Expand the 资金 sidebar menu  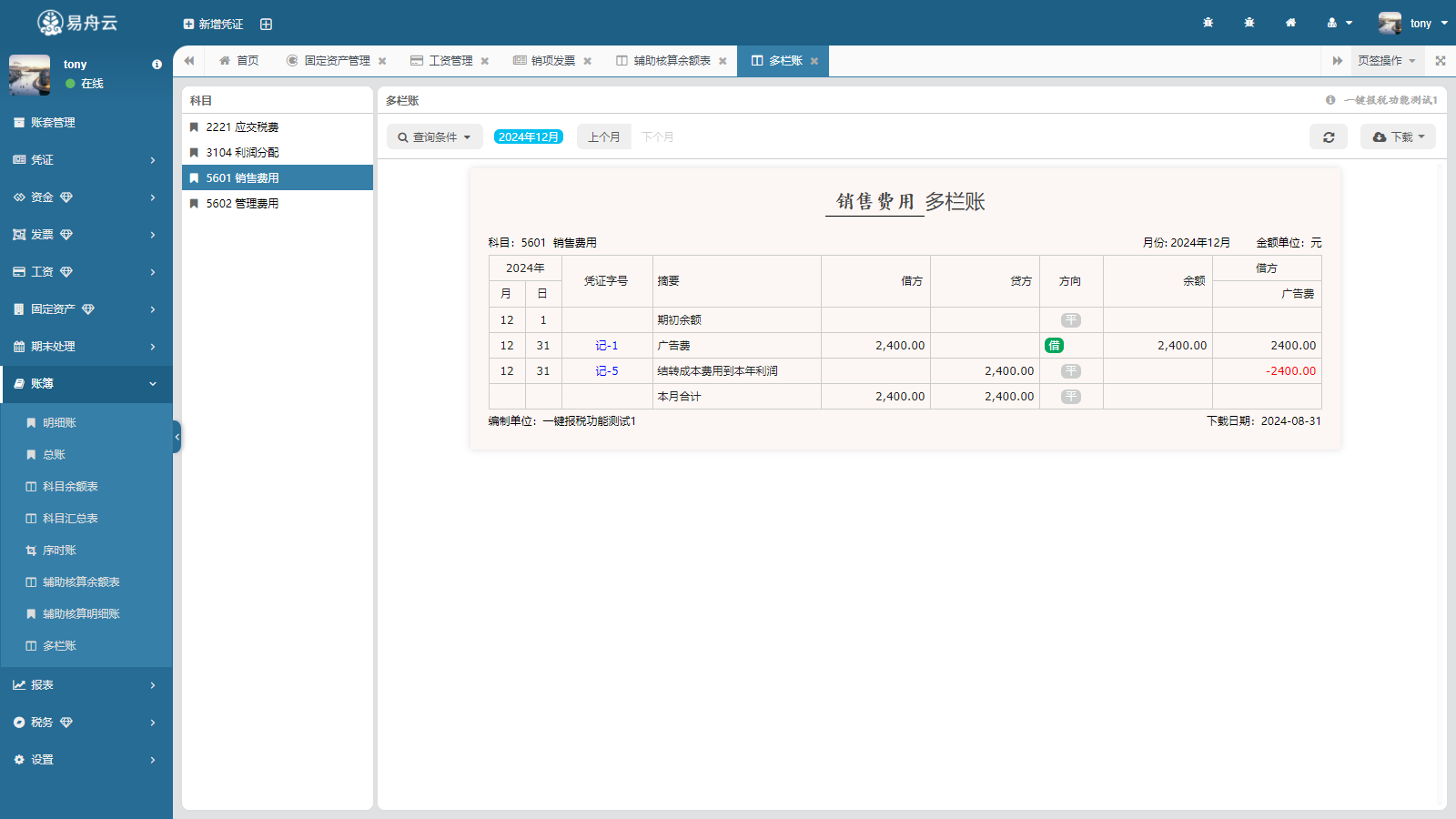[86, 197]
